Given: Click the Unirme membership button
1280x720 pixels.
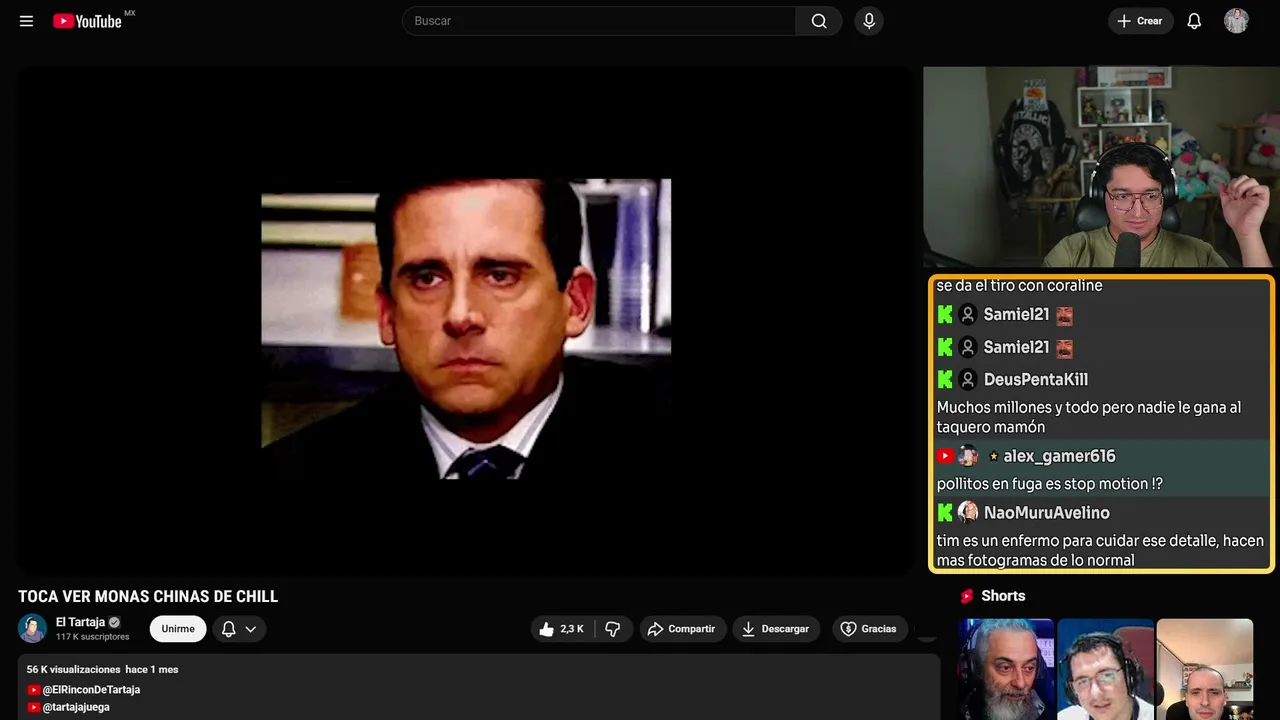Looking at the screenshot, I should 178,629.
